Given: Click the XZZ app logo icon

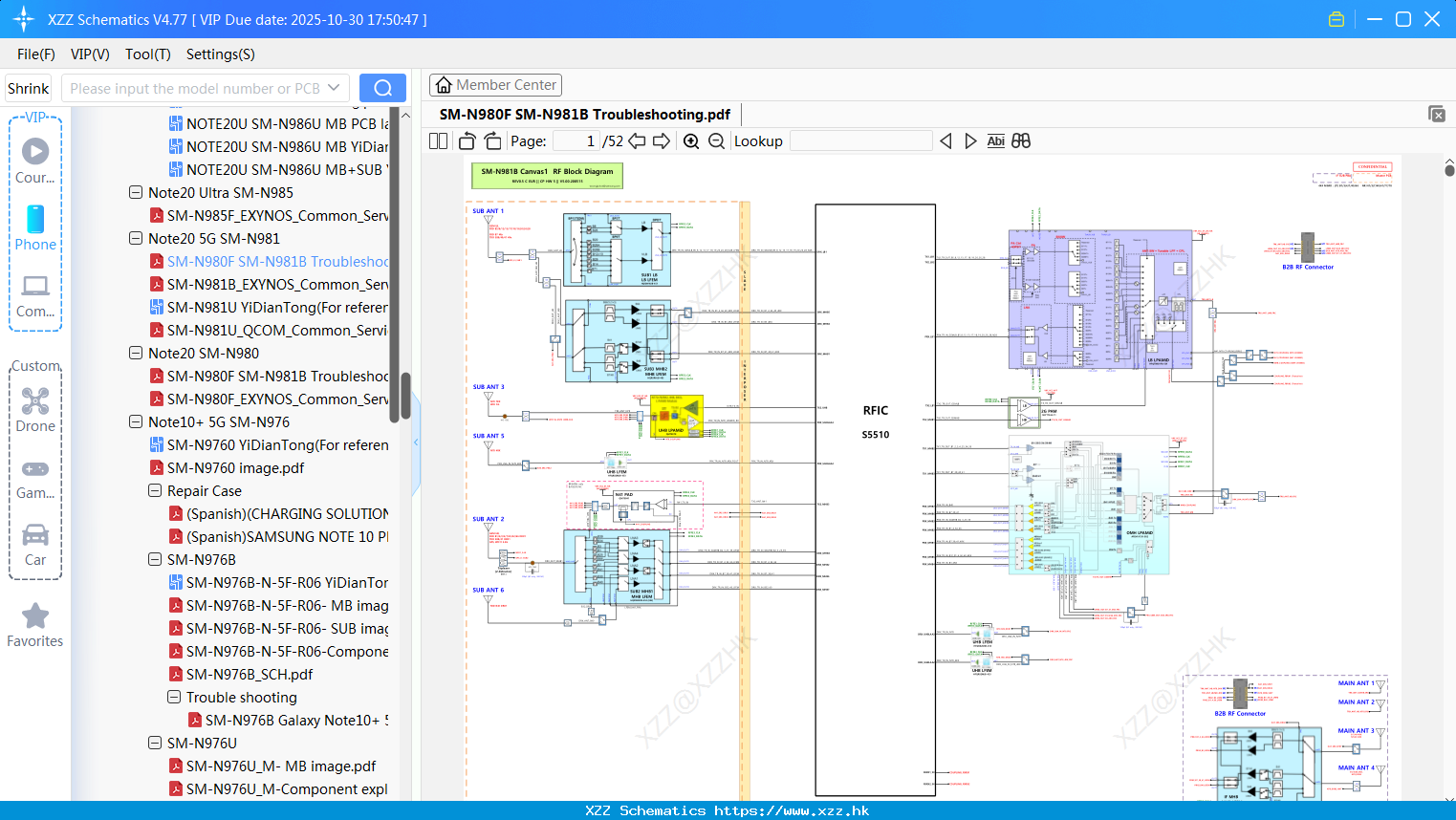Looking at the screenshot, I should click(x=24, y=19).
